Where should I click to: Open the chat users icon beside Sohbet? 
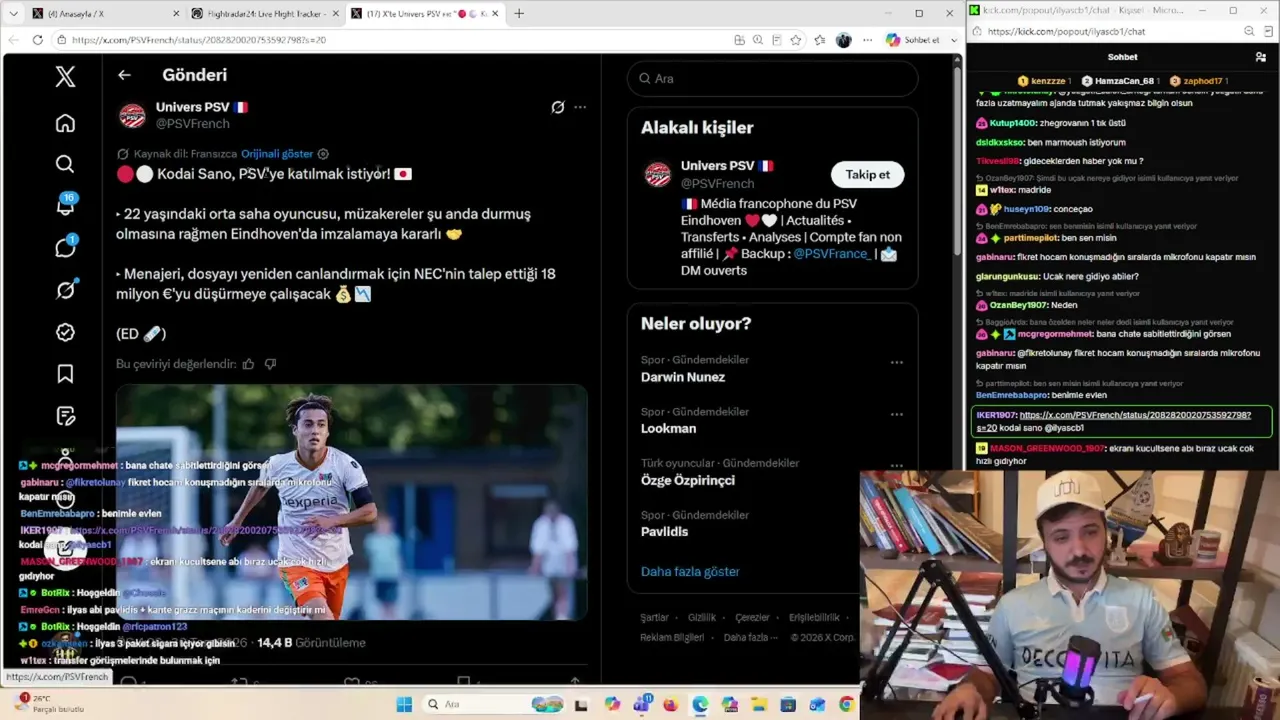[1260, 57]
